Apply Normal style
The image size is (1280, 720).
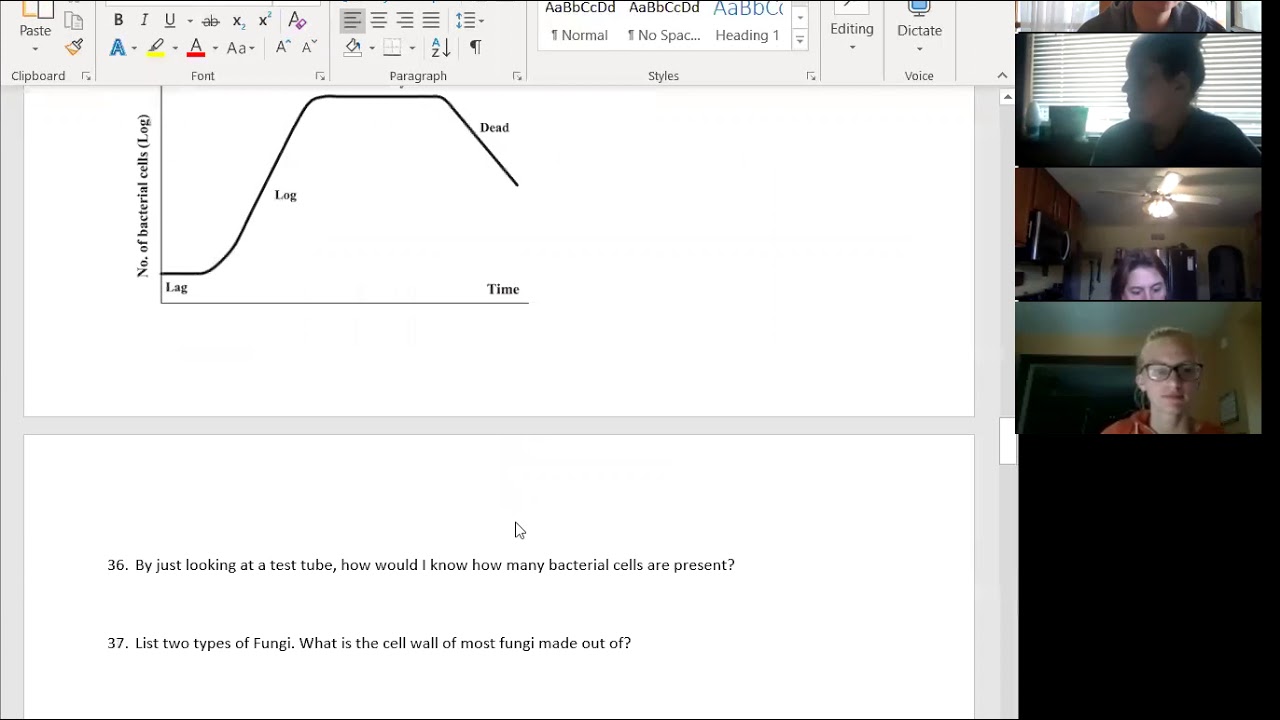point(579,23)
